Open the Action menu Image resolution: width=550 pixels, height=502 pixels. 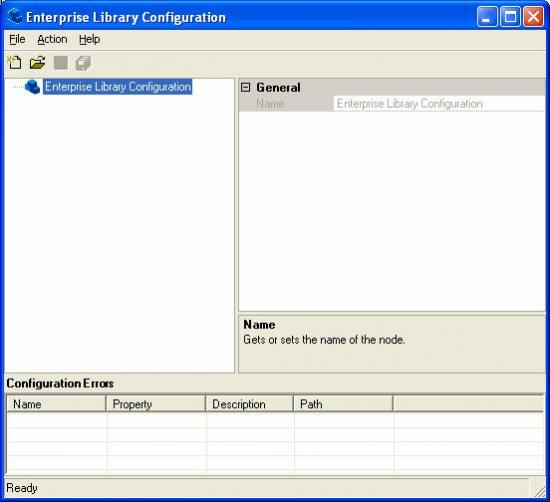click(52, 39)
